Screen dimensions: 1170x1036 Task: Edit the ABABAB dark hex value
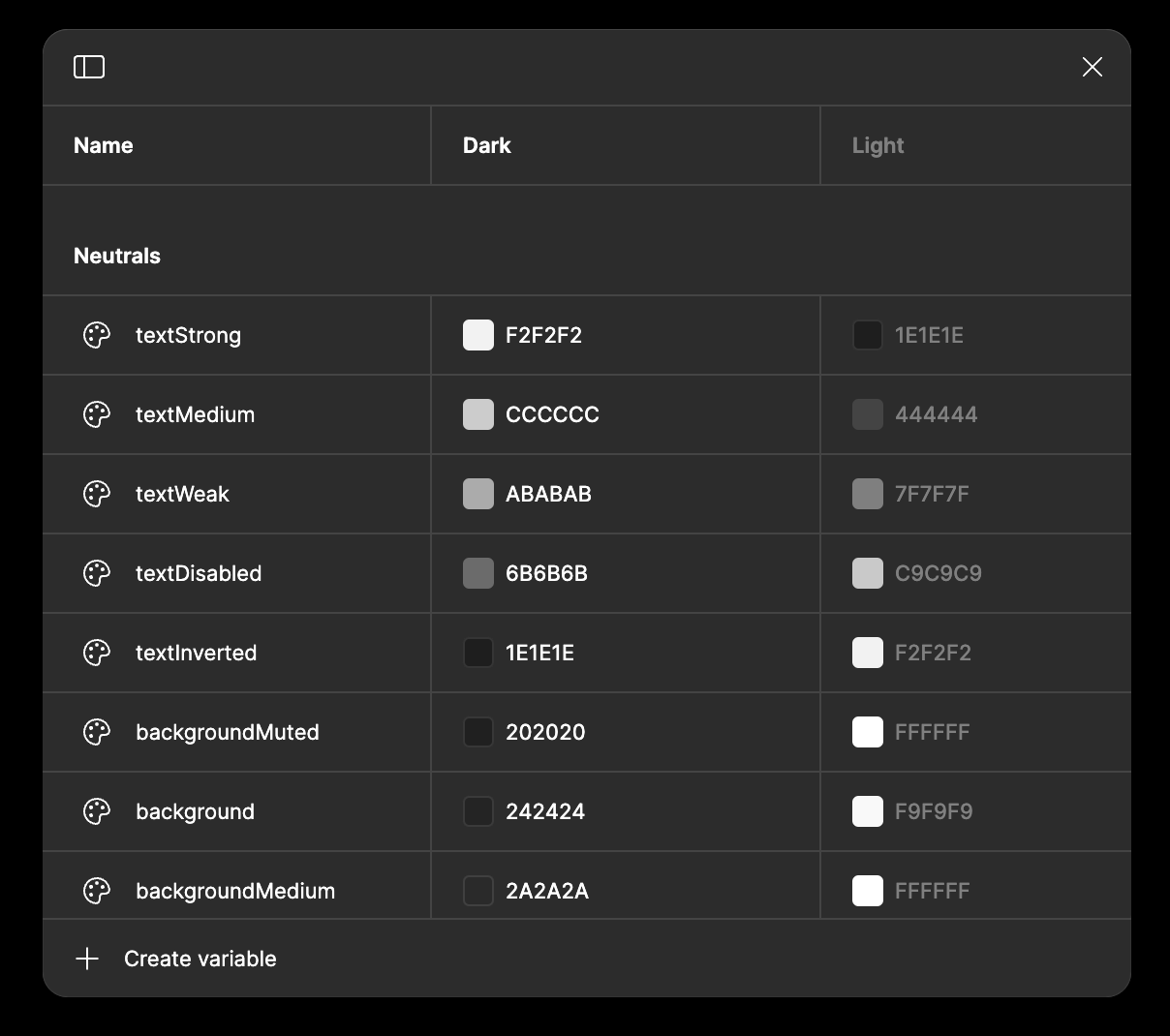click(548, 494)
